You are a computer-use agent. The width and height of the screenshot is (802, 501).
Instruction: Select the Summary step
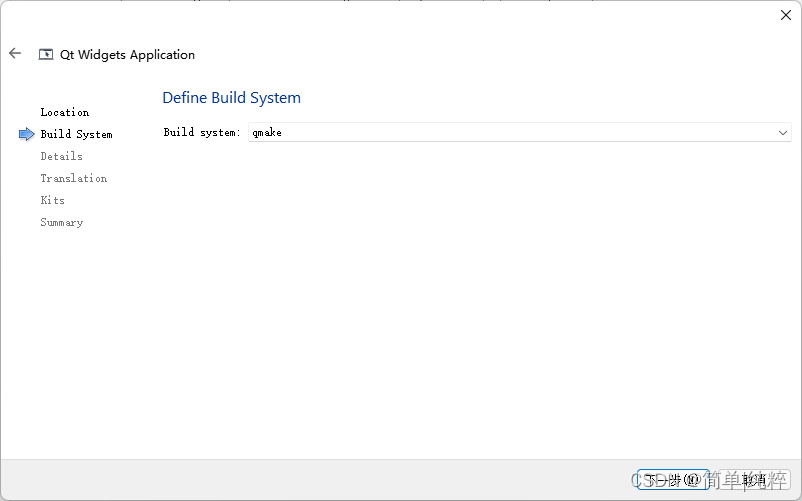click(x=62, y=222)
